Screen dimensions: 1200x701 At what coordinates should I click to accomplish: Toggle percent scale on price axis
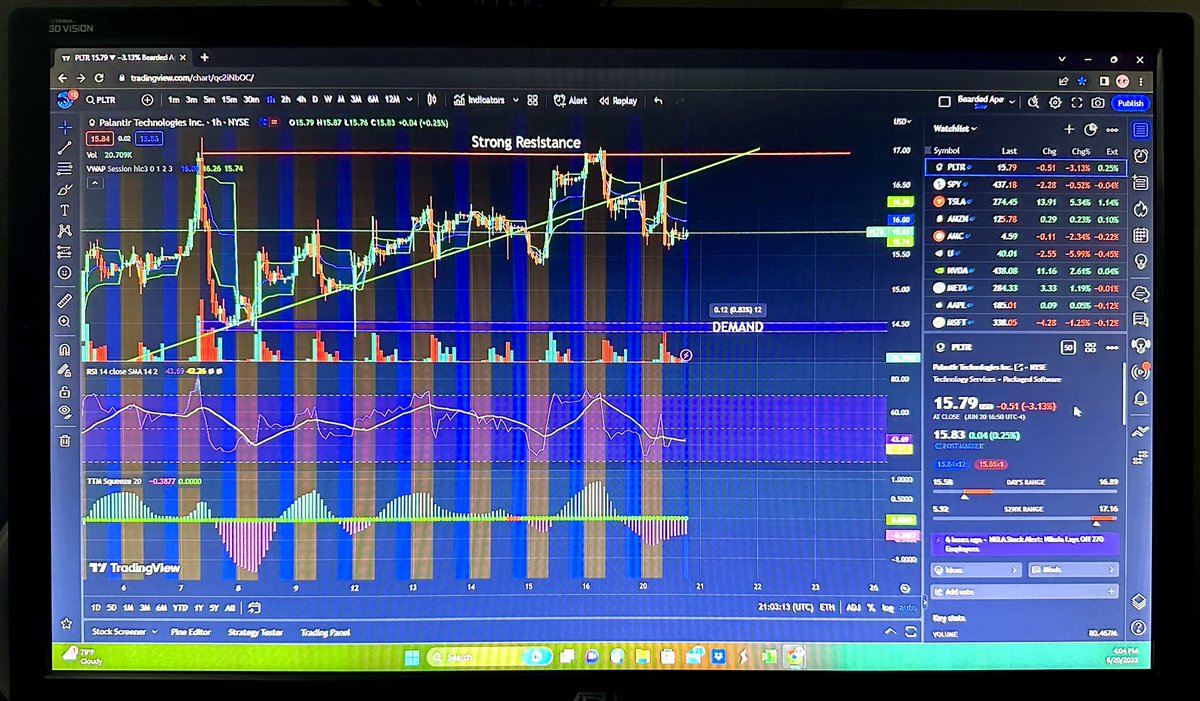[871, 607]
